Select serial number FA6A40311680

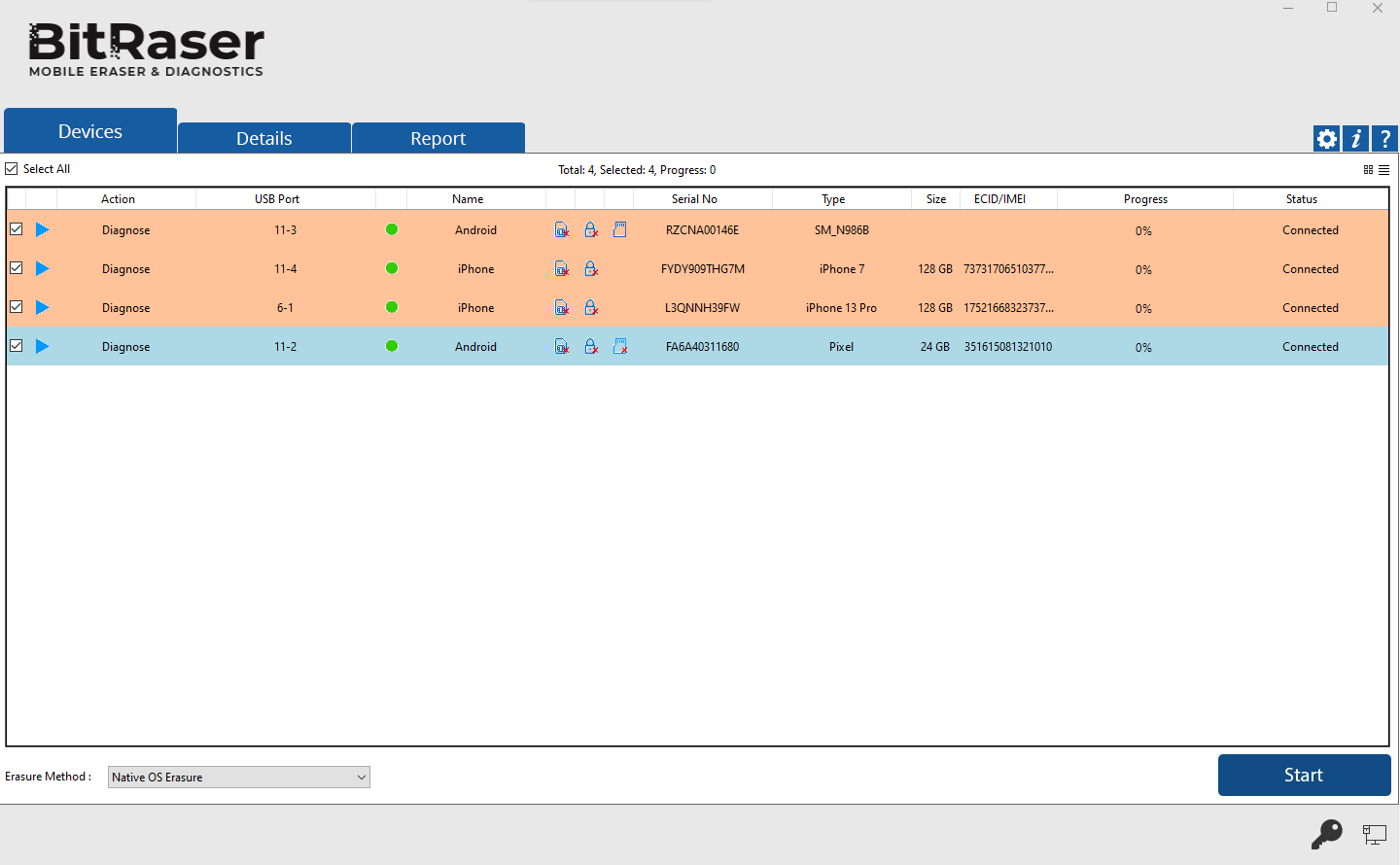pos(702,347)
